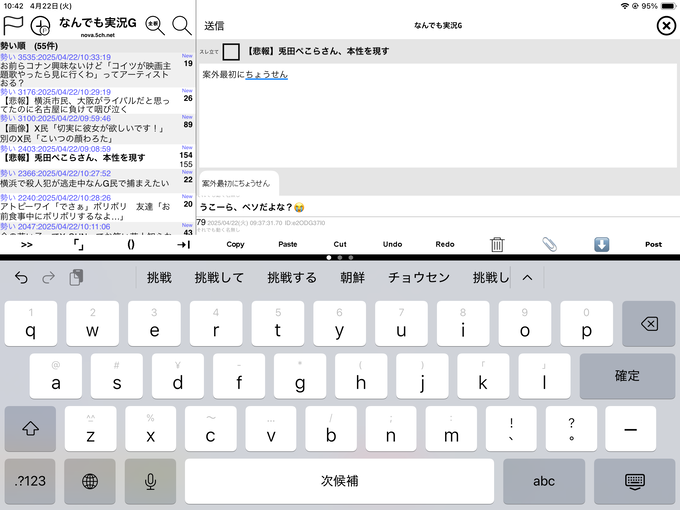Open the full-text search magnifier icon
The width and height of the screenshot is (680, 510).
(x=155, y=26)
